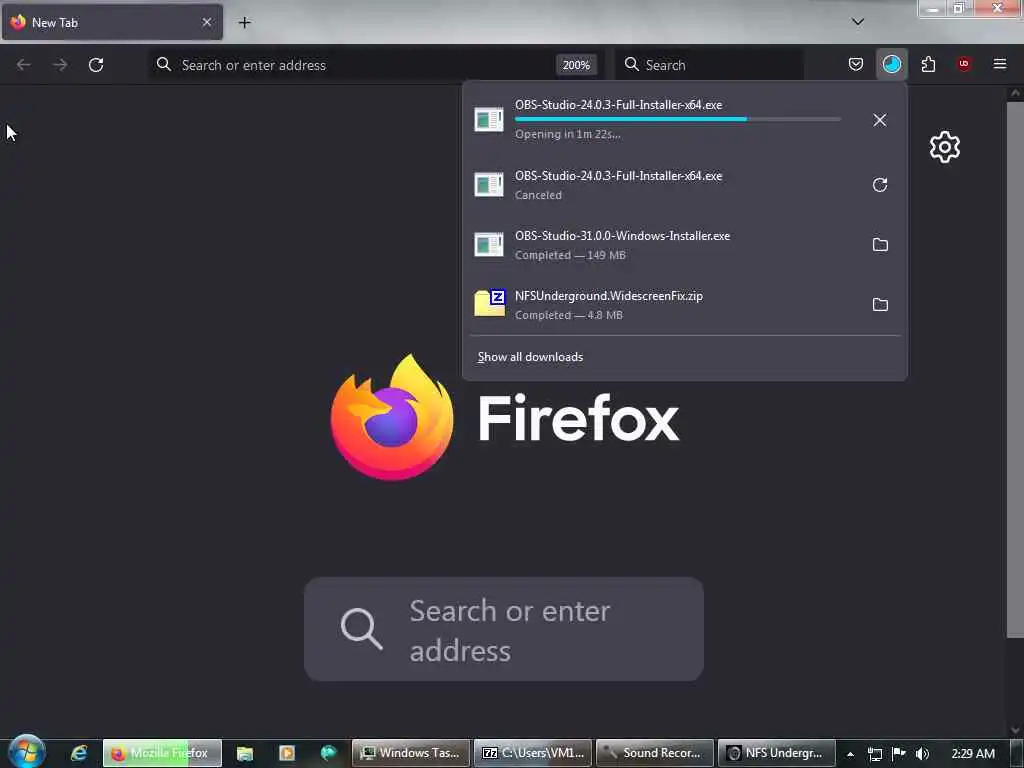Click the 200% zoom level badge
The width and height of the screenshot is (1024, 768).
(x=576, y=65)
